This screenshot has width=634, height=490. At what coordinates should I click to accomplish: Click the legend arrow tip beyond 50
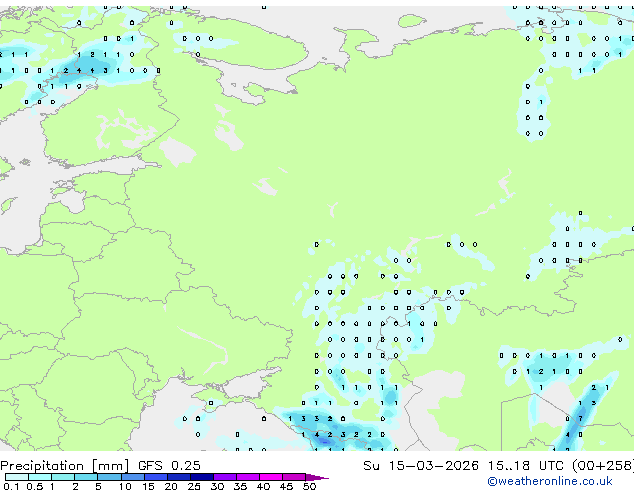[x=317, y=477]
